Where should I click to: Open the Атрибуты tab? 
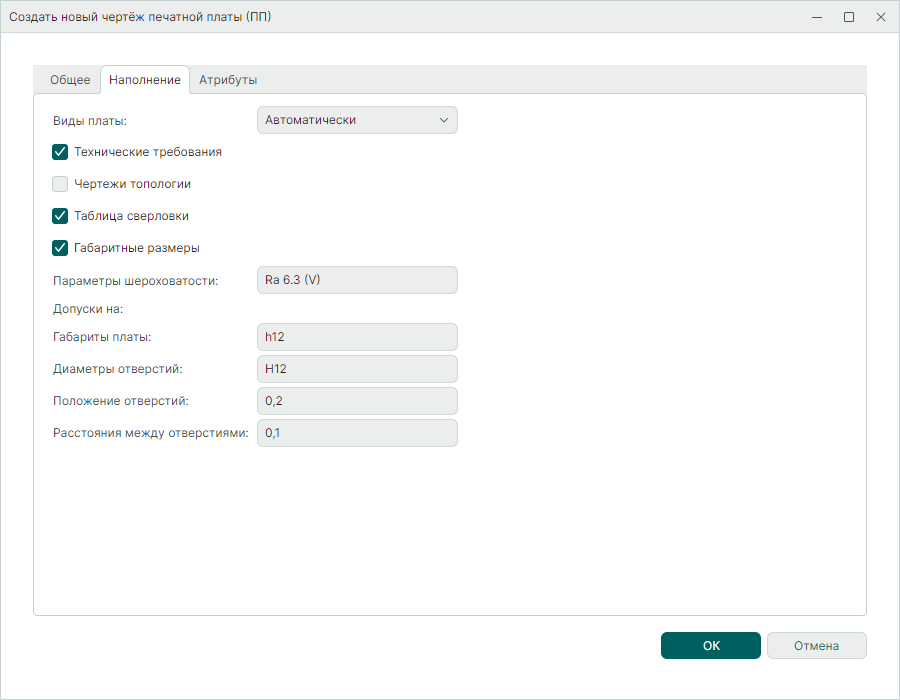[228, 80]
